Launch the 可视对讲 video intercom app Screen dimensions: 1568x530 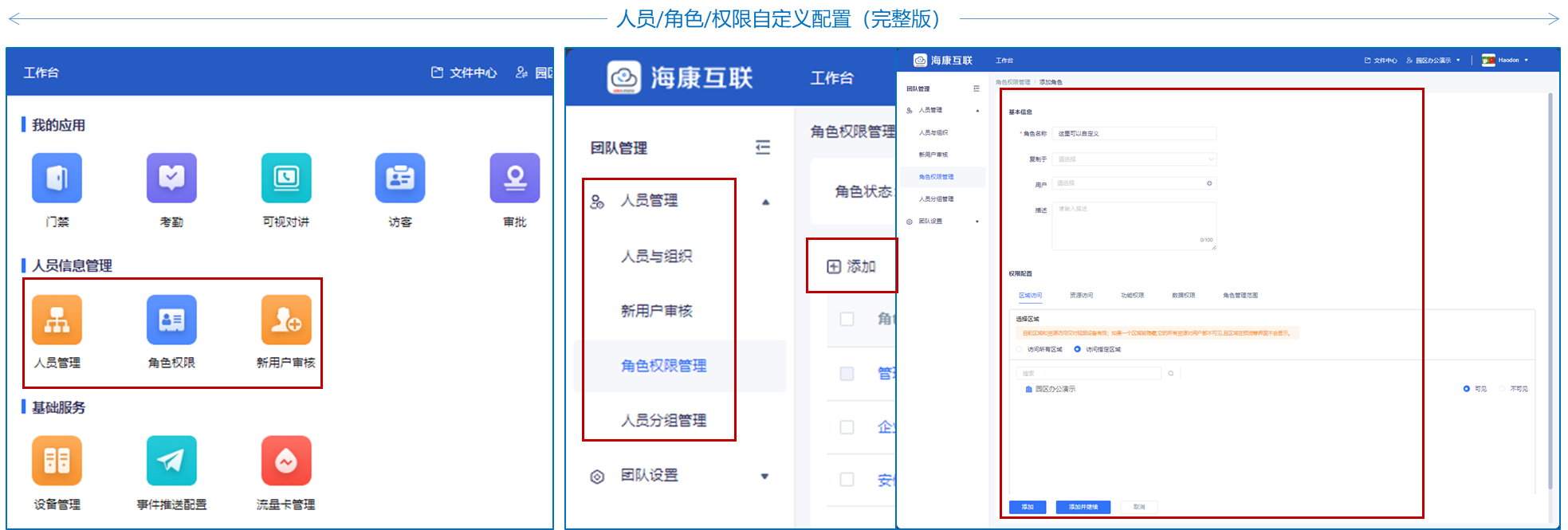click(286, 179)
